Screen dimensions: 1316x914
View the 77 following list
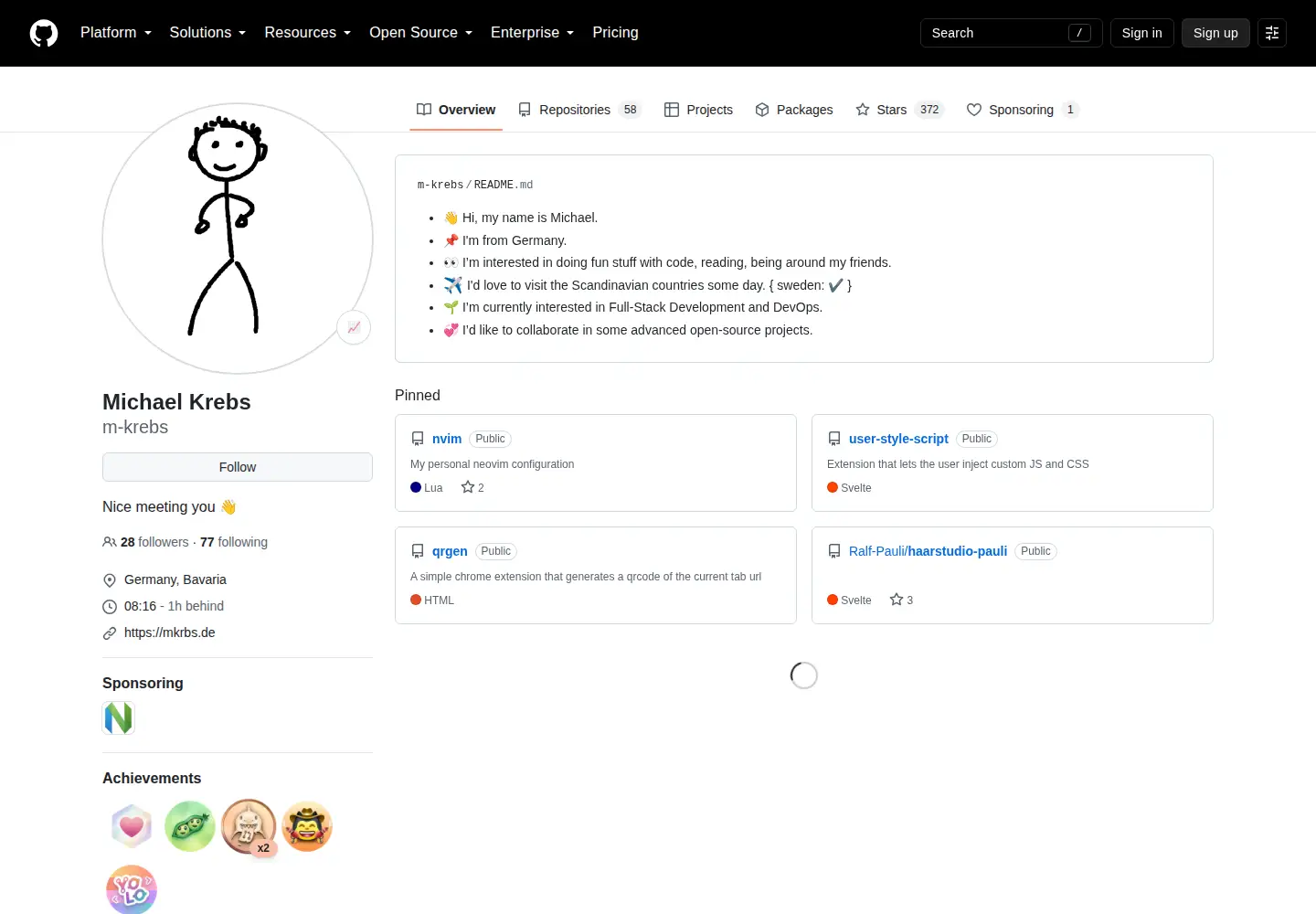(234, 542)
